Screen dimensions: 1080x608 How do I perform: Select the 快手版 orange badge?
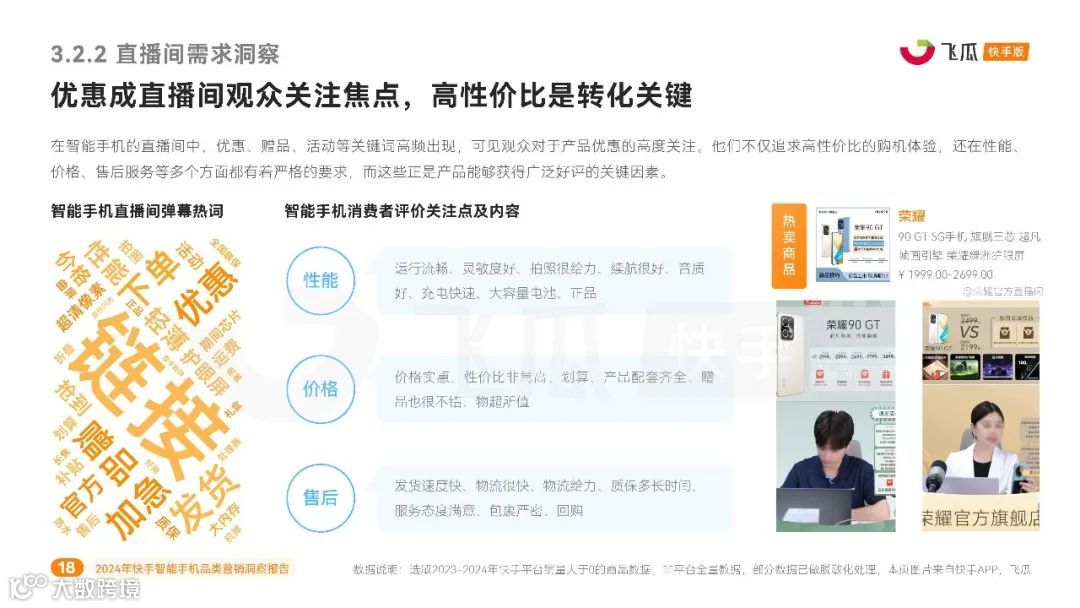click(x=1006, y=52)
